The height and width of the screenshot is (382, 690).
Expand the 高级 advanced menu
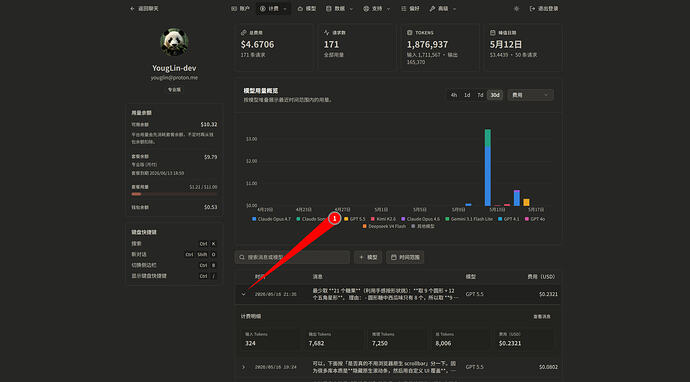(443, 8)
